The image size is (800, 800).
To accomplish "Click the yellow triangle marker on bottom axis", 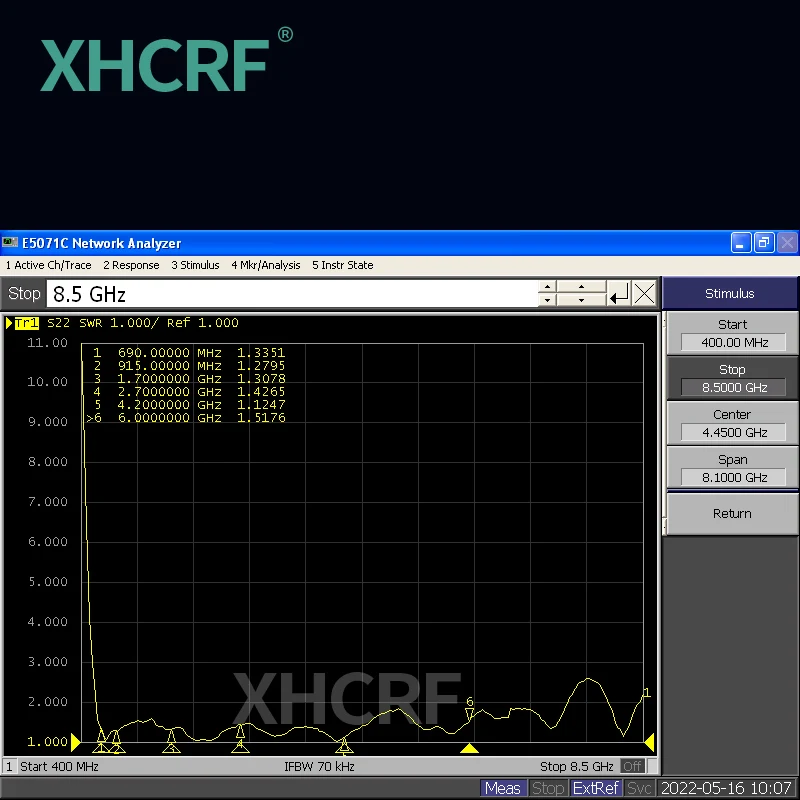I will coord(469,749).
